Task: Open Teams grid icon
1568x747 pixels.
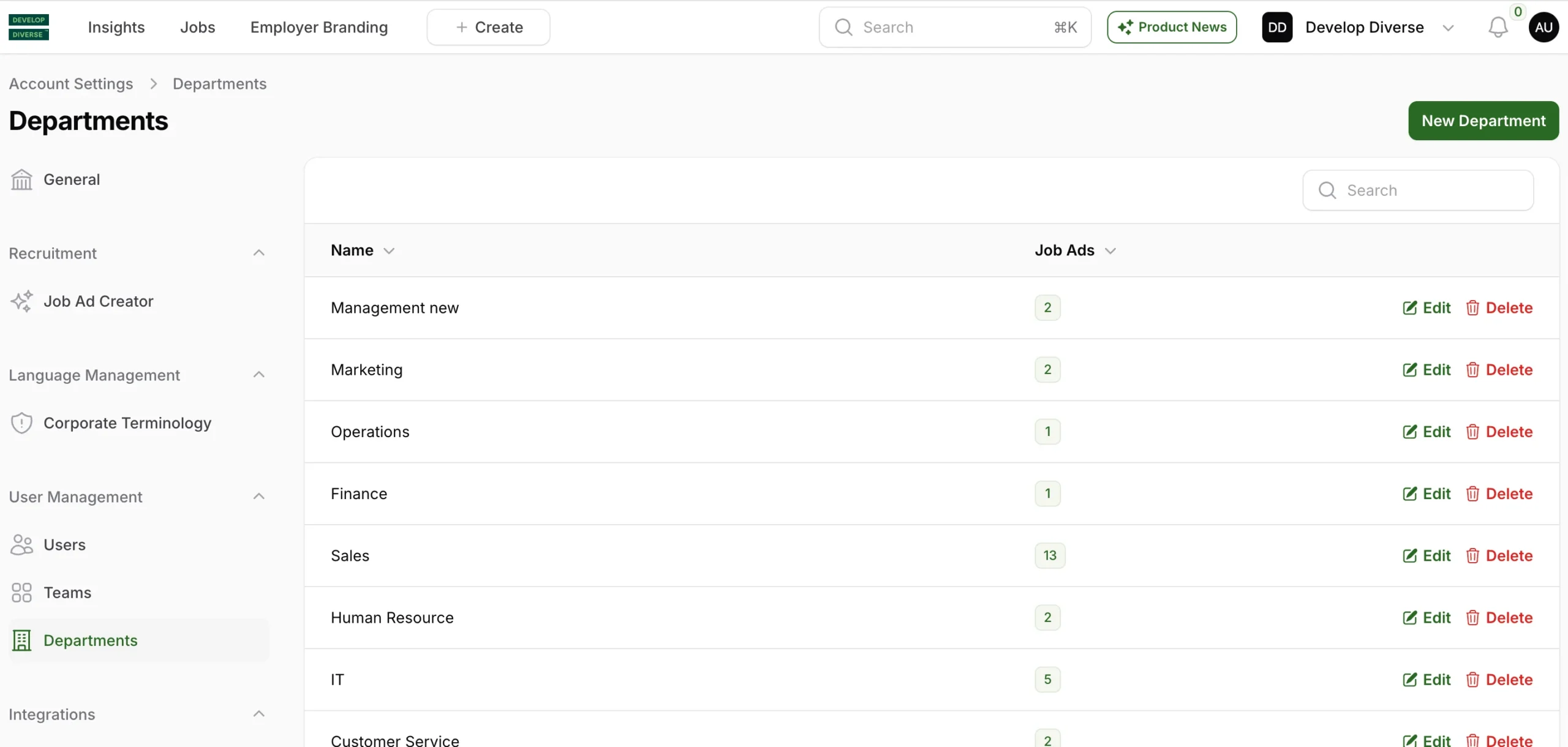Action: pos(21,593)
